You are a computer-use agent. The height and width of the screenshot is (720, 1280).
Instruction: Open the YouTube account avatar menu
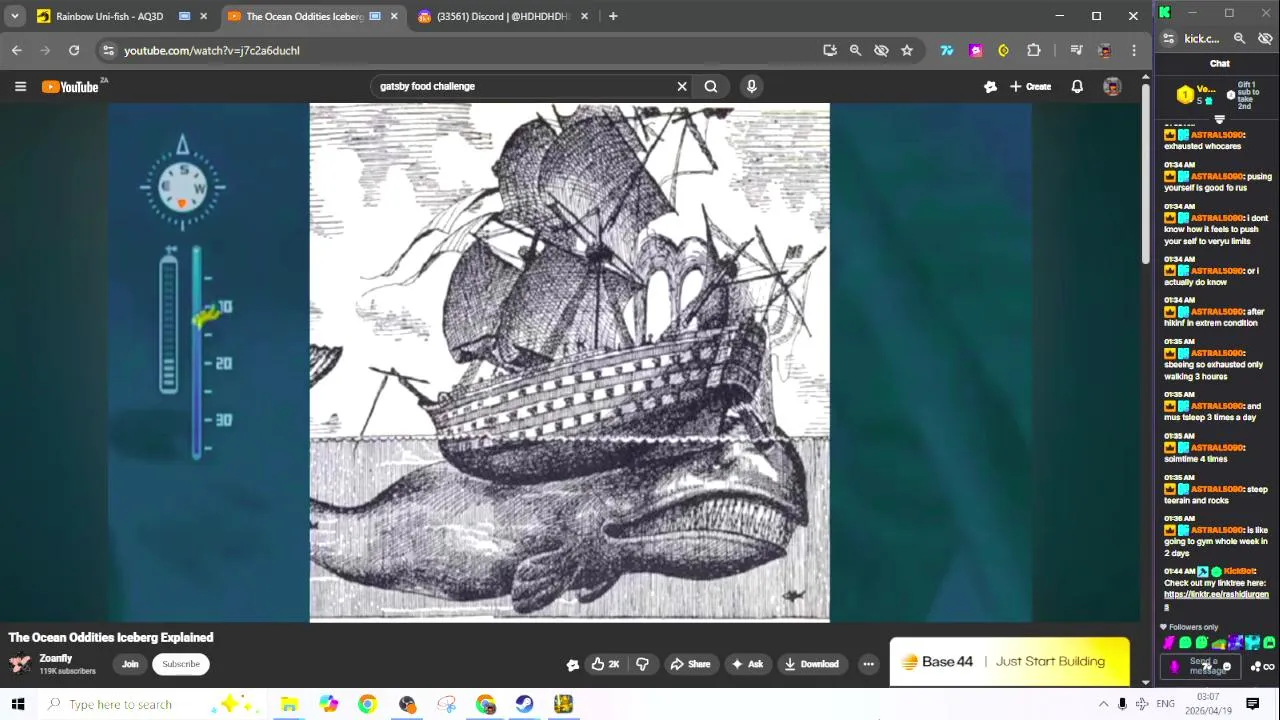tap(1112, 87)
